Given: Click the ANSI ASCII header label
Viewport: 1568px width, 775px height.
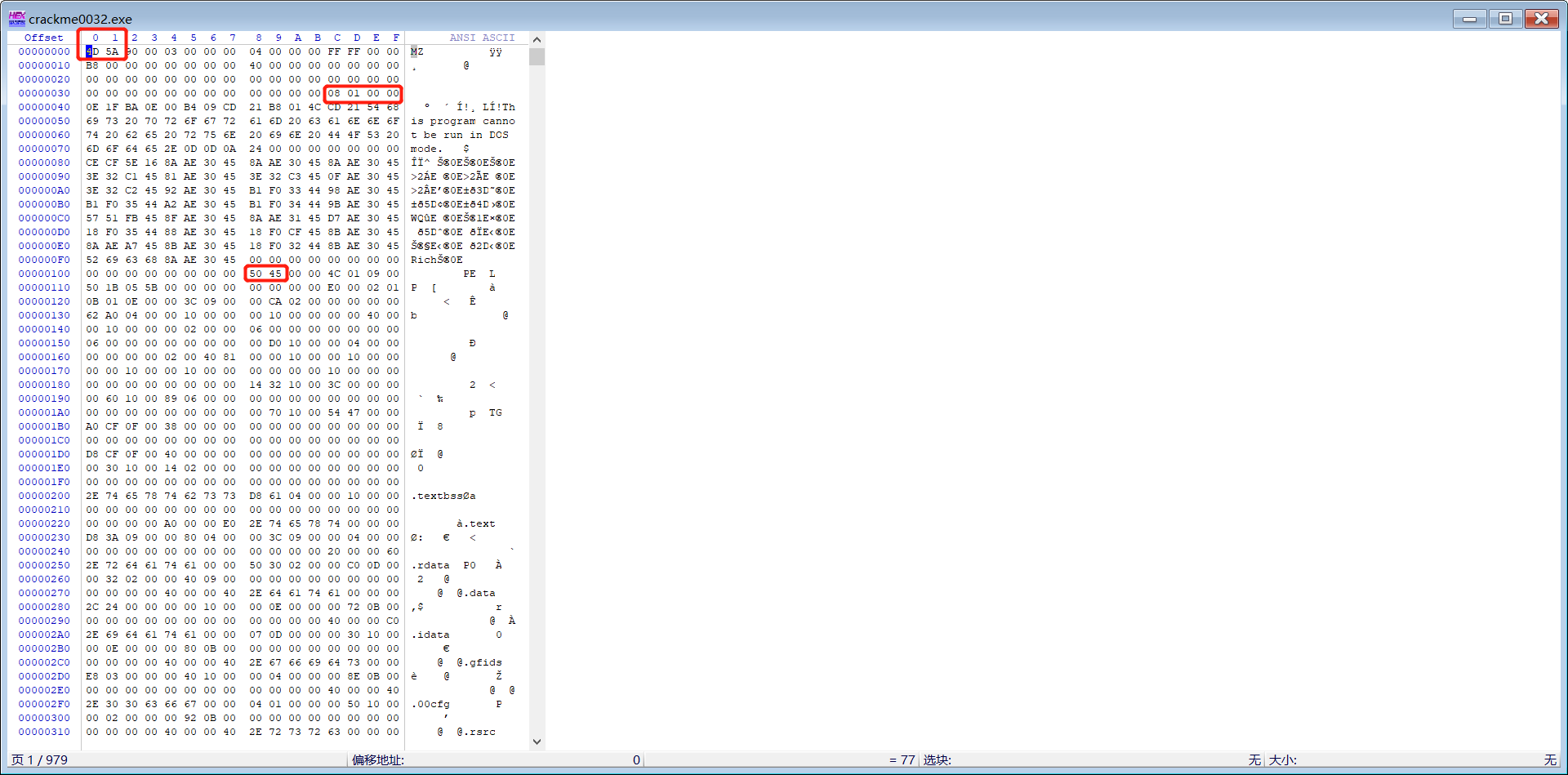Looking at the screenshot, I should click(482, 38).
